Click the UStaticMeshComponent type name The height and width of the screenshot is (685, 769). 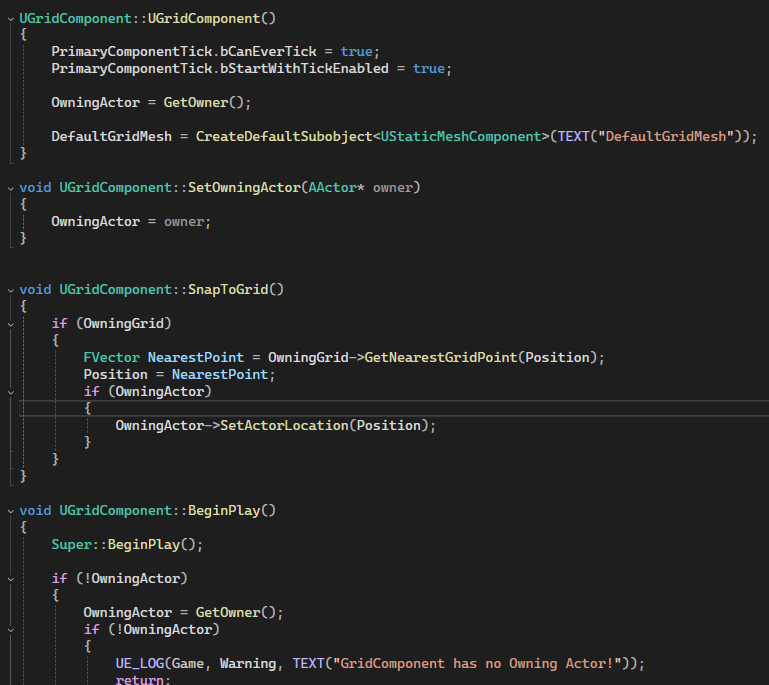[x=461, y=136]
